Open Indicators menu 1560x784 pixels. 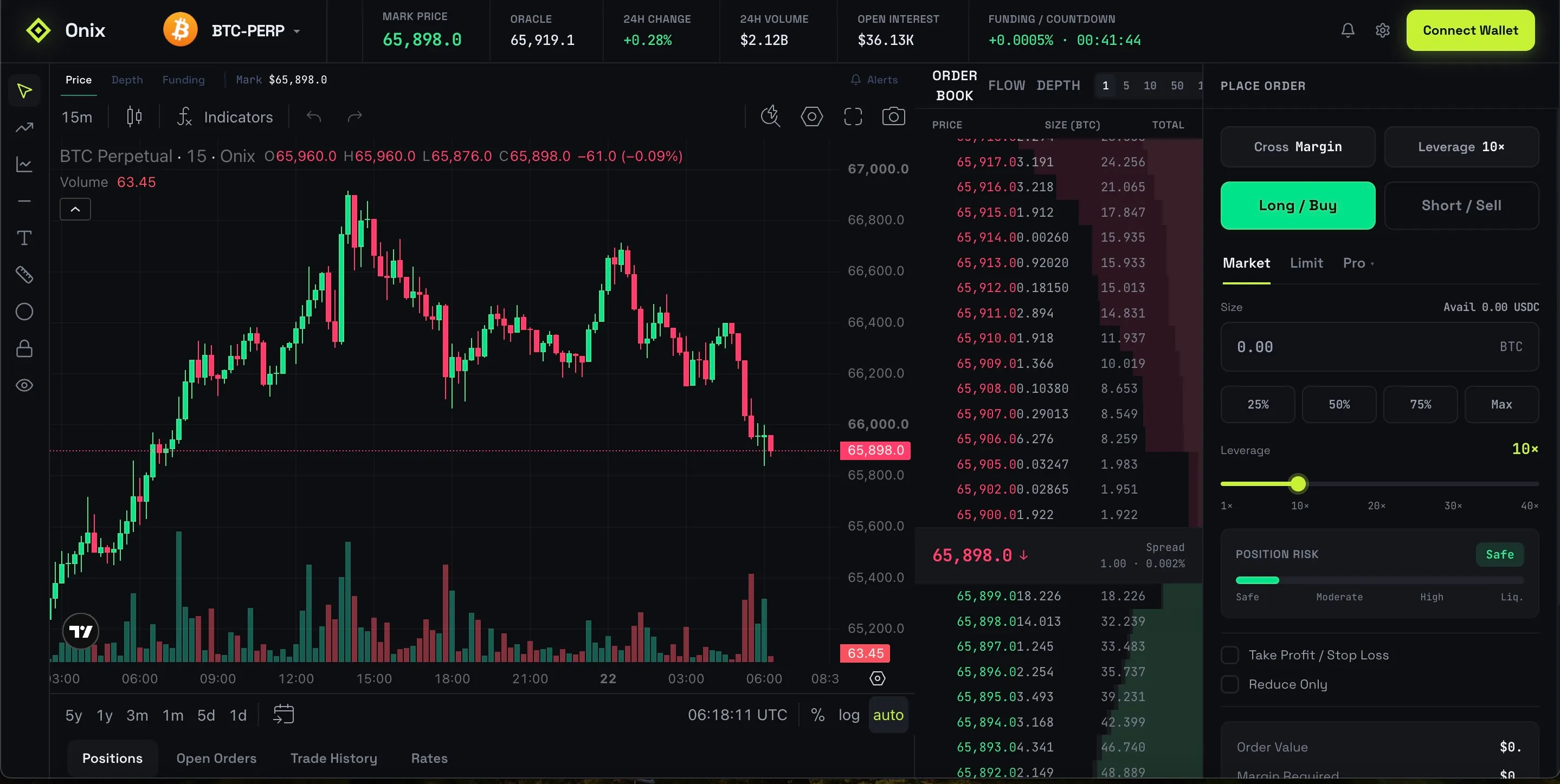point(225,117)
